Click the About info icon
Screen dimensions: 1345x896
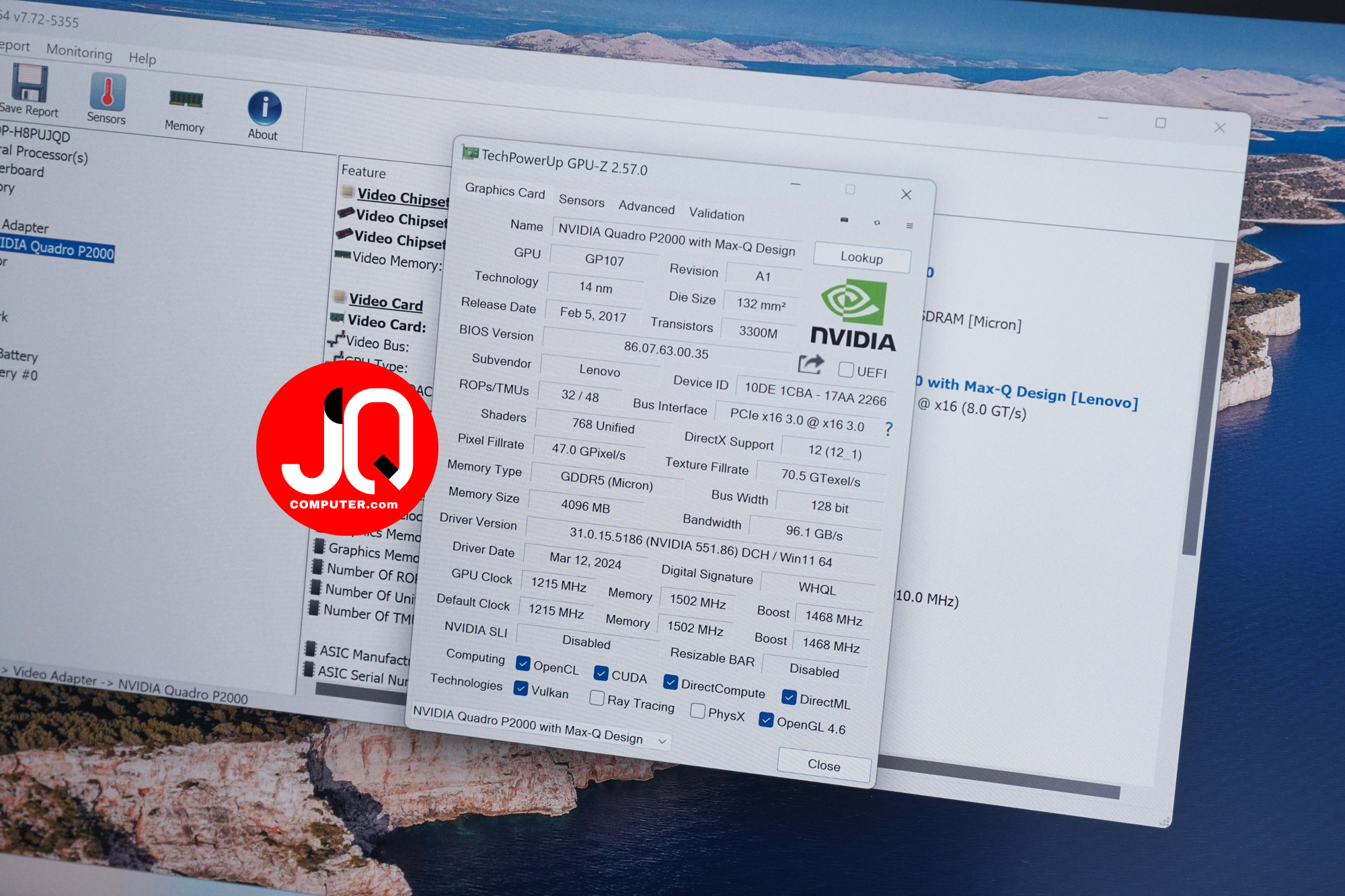[264, 108]
